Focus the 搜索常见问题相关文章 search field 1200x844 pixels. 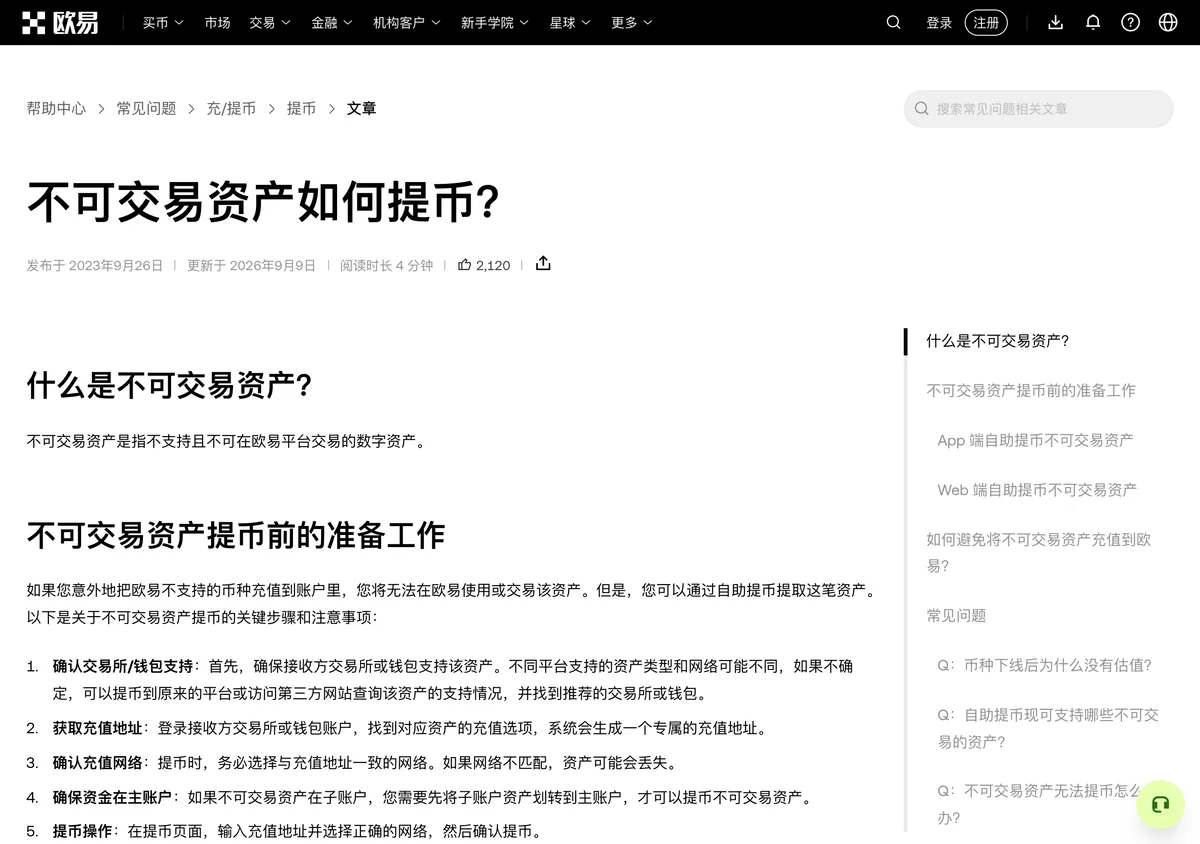[x=1038, y=108]
